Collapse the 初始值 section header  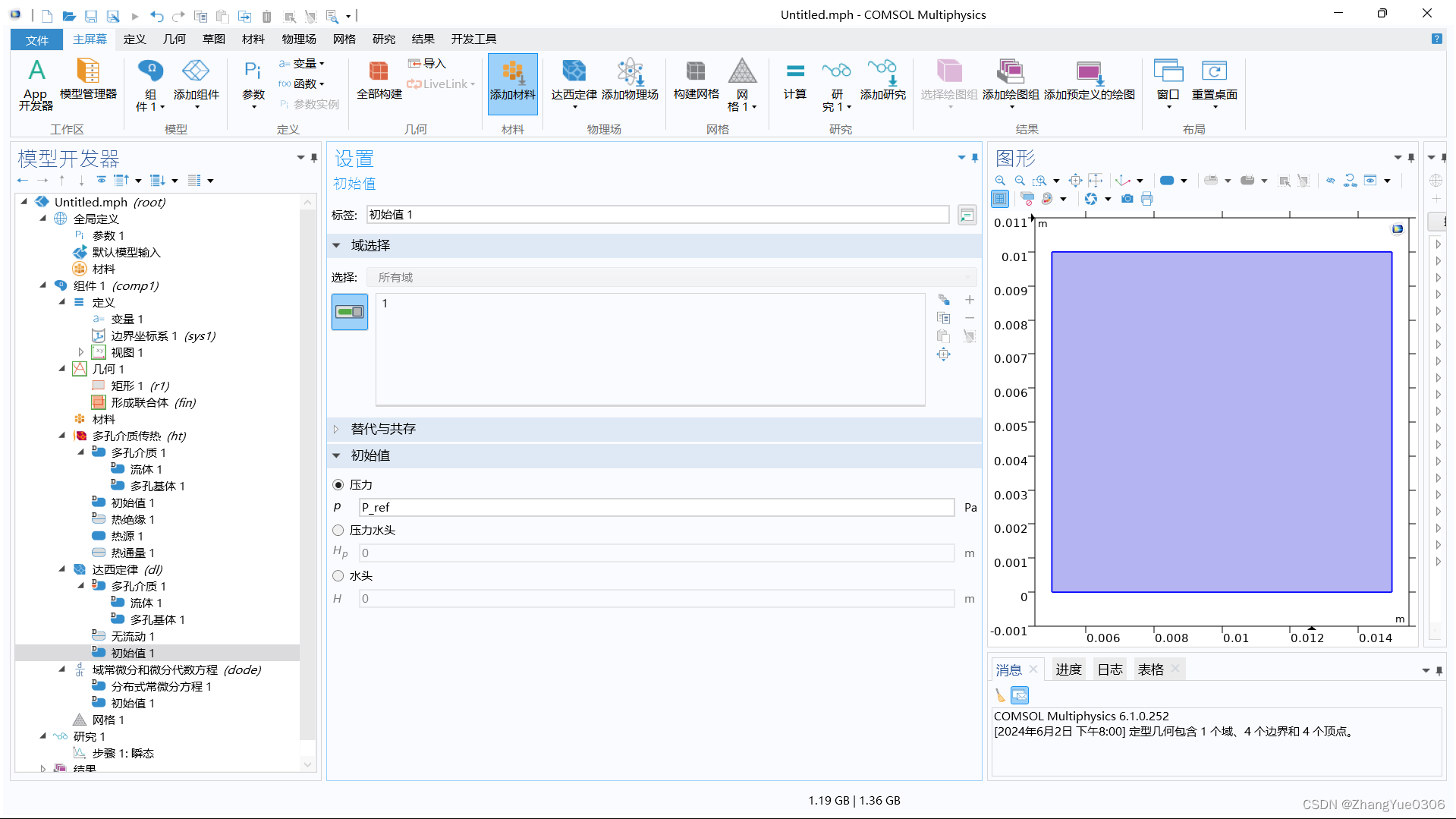pos(336,456)
